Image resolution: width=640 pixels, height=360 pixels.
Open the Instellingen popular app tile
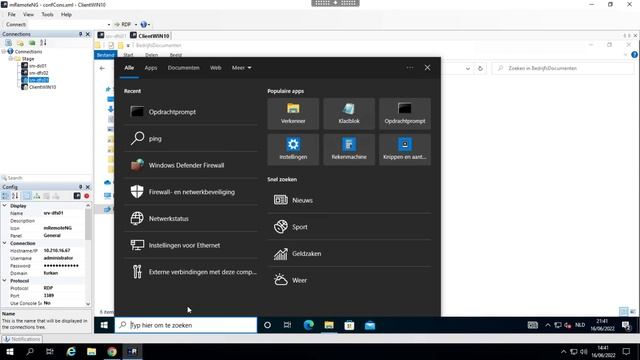point(293,149)
